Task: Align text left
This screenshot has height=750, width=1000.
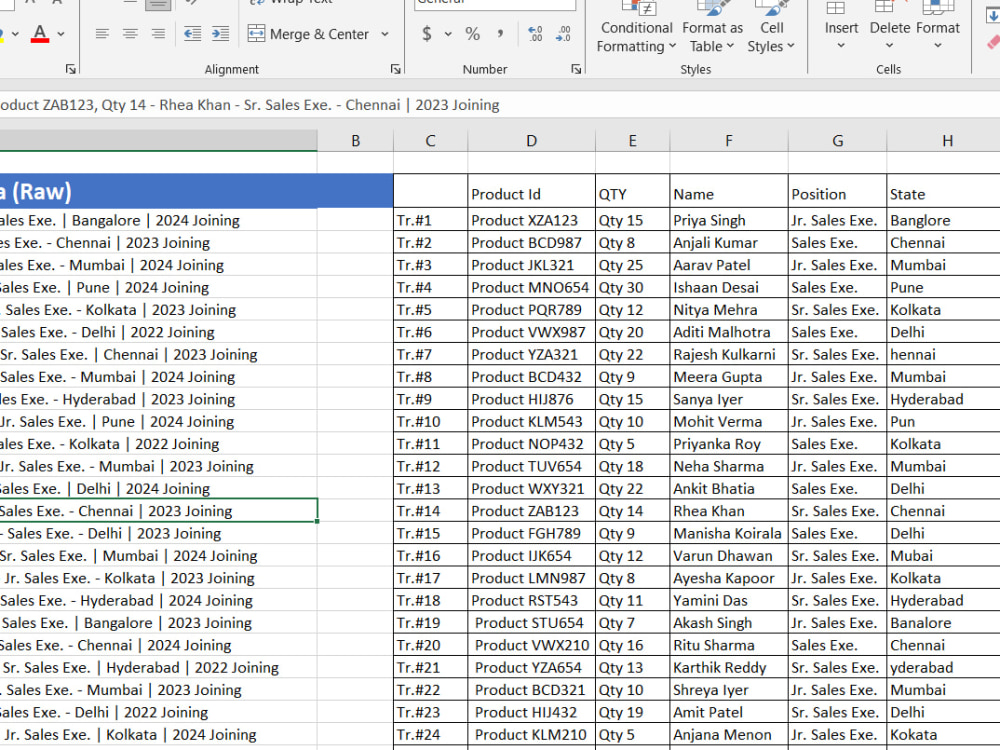Action: (102, 34)
